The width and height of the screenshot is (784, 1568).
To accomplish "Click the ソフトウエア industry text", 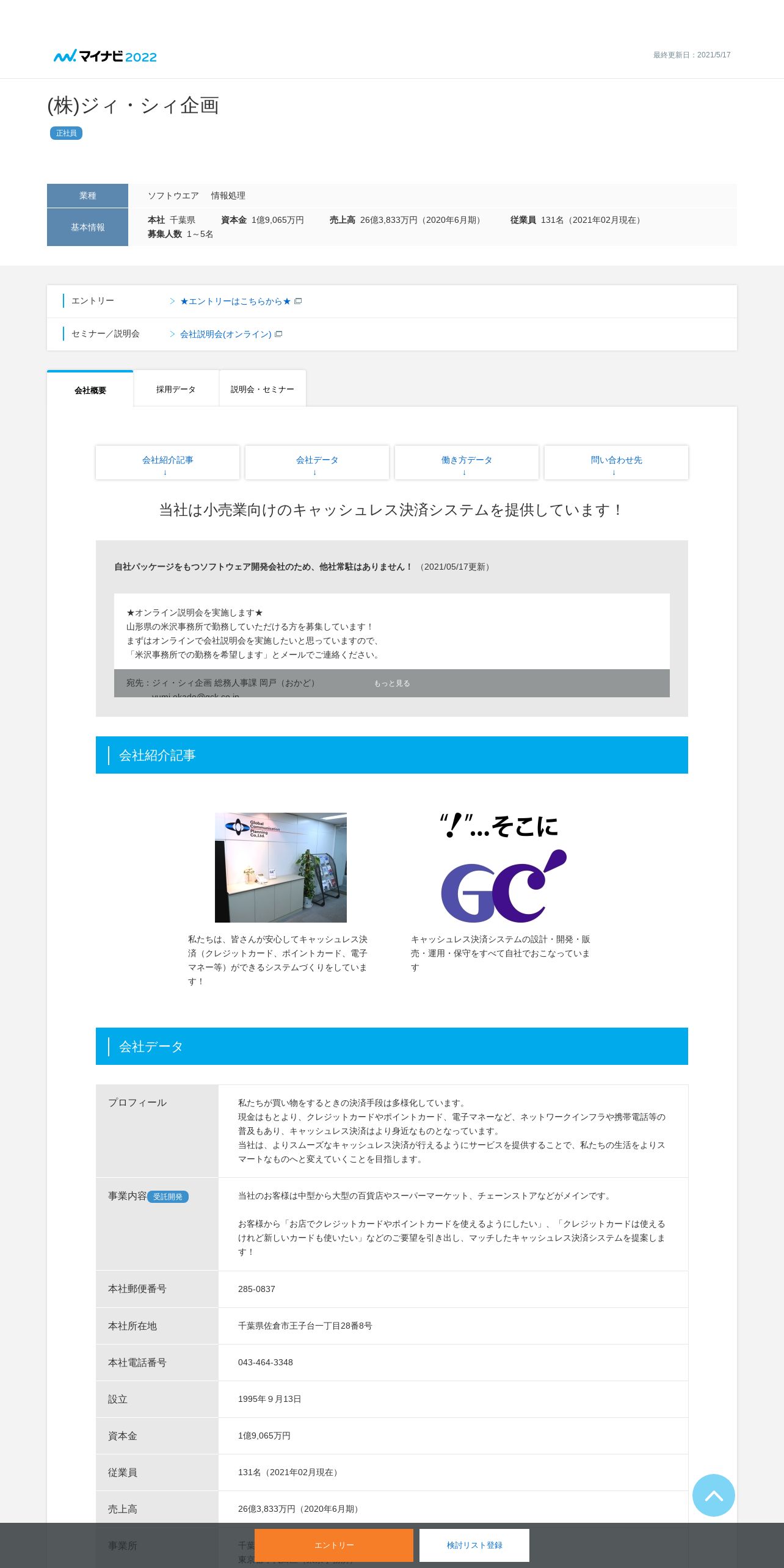I will point(173,195).
